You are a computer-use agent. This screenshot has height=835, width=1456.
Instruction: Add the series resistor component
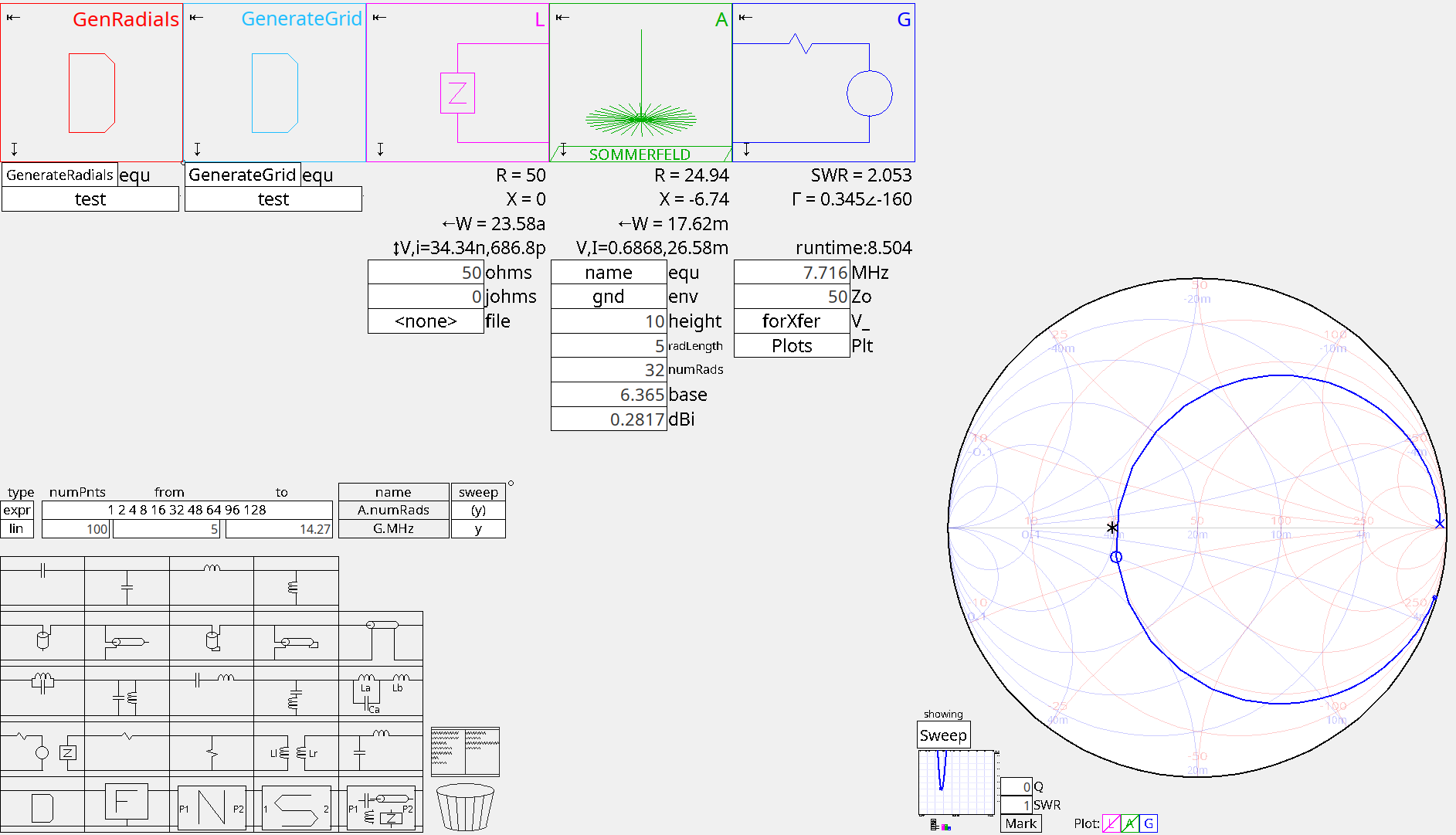(x=127, y=746)
